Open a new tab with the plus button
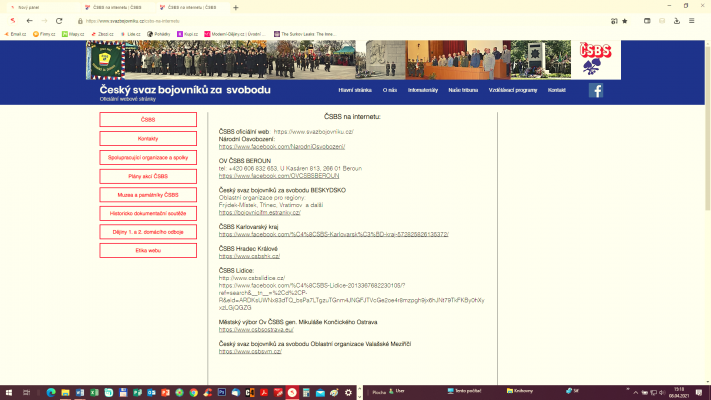 click(236, 8)
